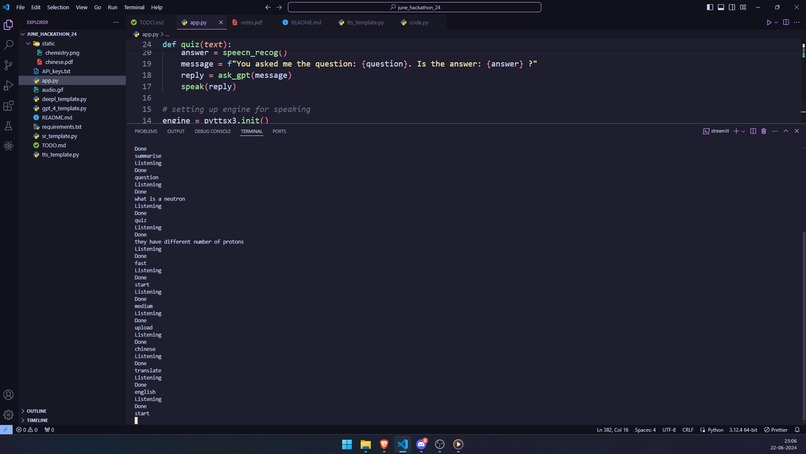Open the TODO.md editor tab
Image resolution: width=806 pixels, height=454 pixels.
(151, 23)
